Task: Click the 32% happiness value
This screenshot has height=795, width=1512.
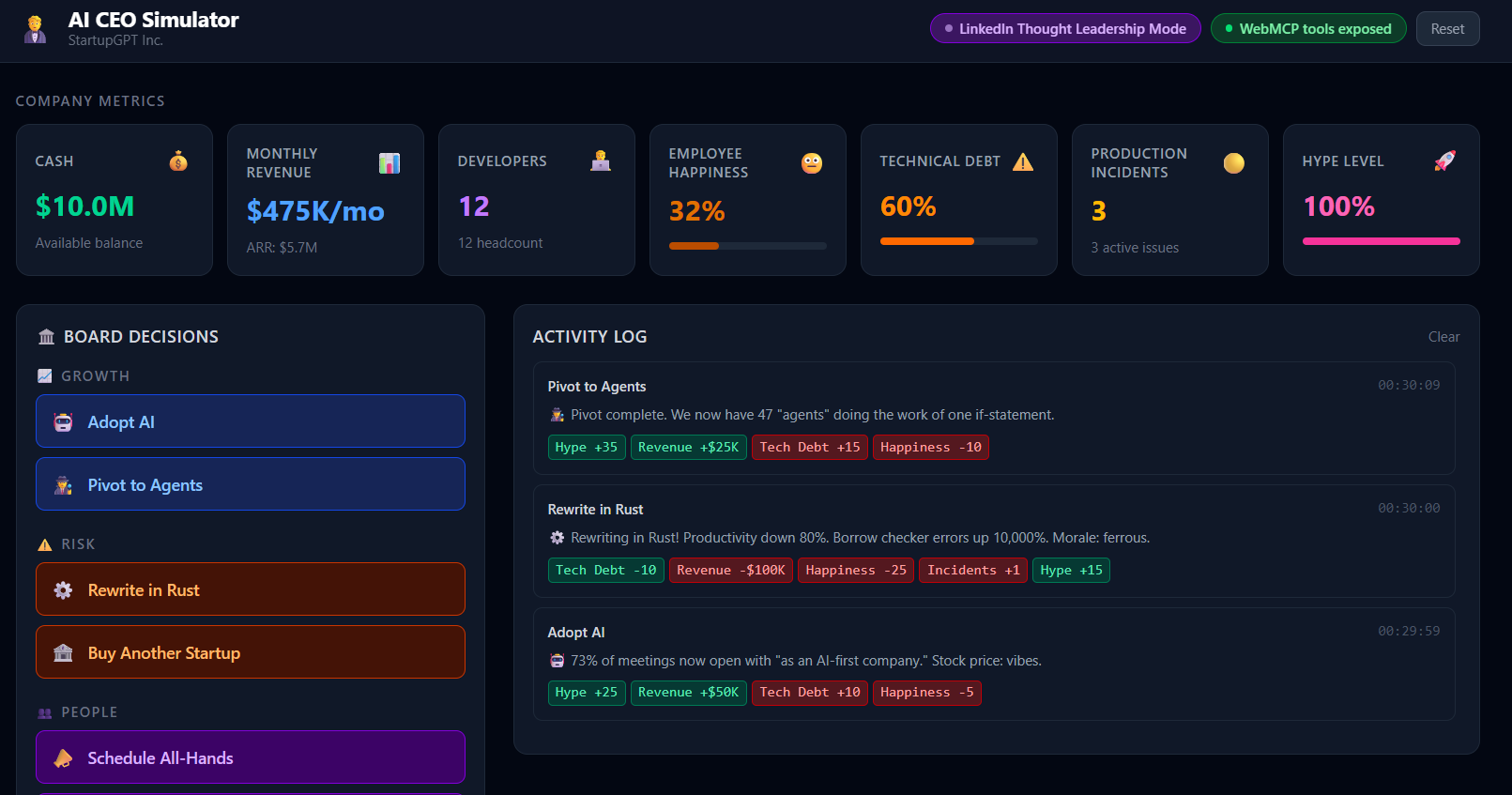Action: pos(697,211)
